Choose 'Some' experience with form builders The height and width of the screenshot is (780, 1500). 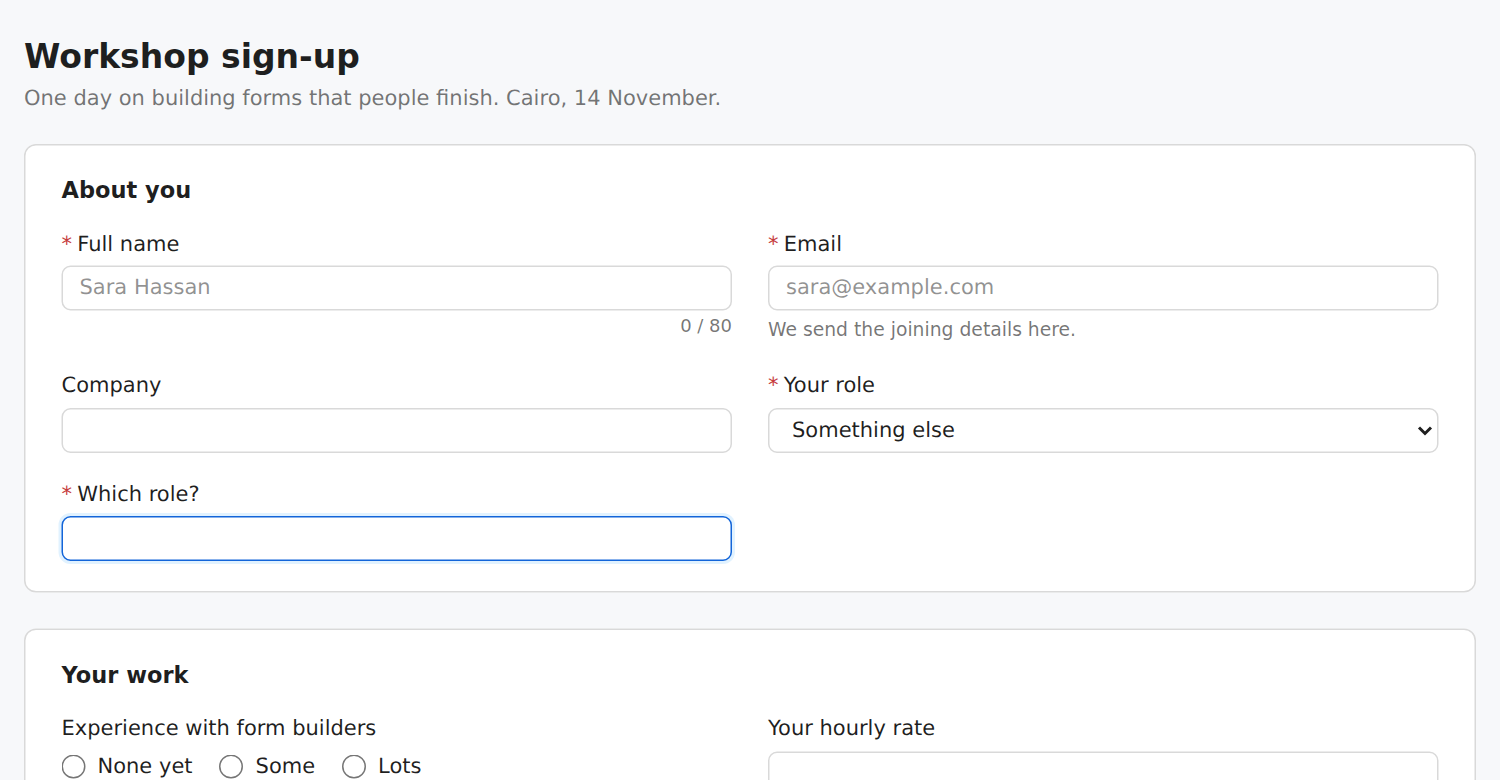point(231,766)
